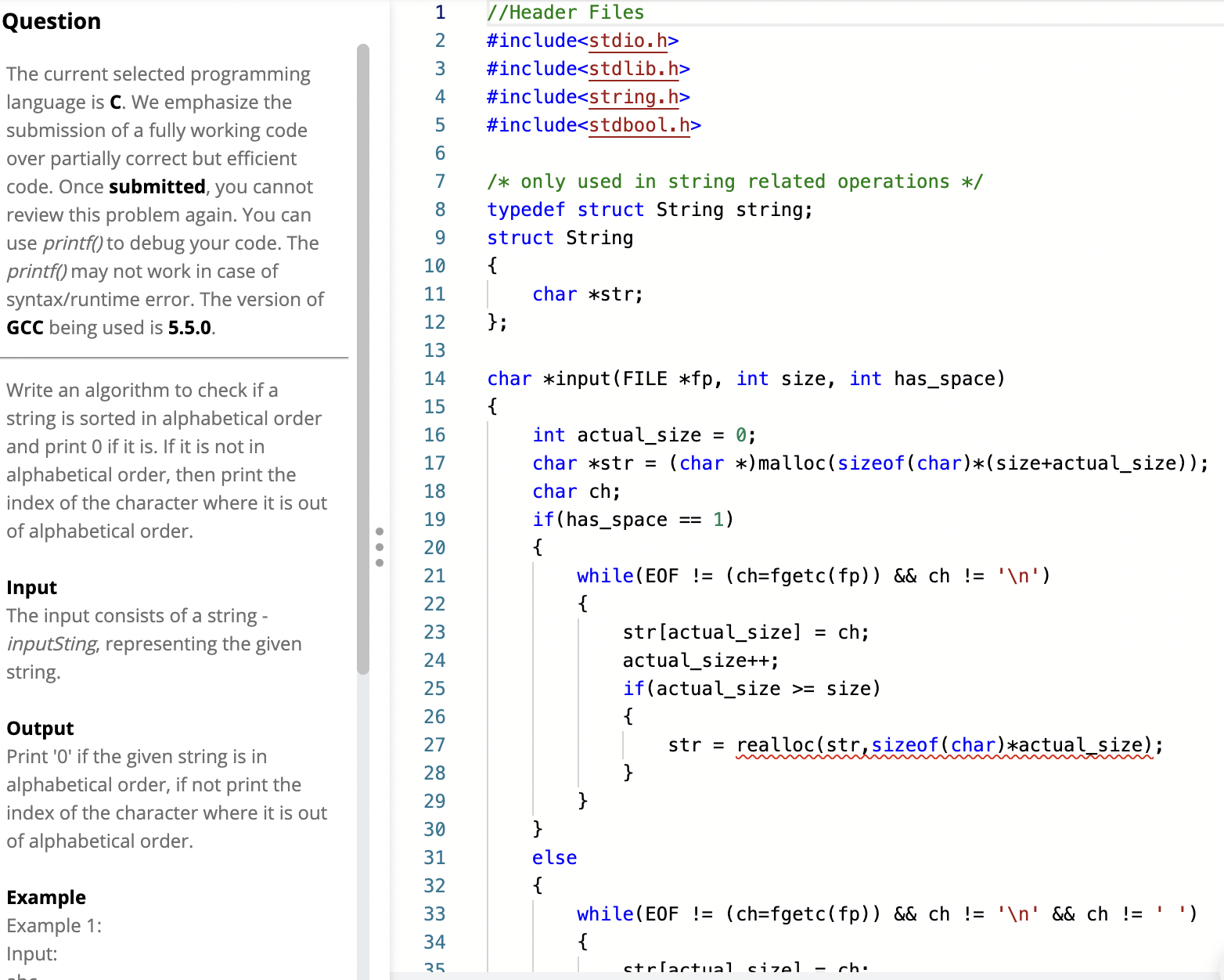The image size is (1224, 980).
Task: Click the Question panel vertical scrollbar
Action: [x=362, y=358]
